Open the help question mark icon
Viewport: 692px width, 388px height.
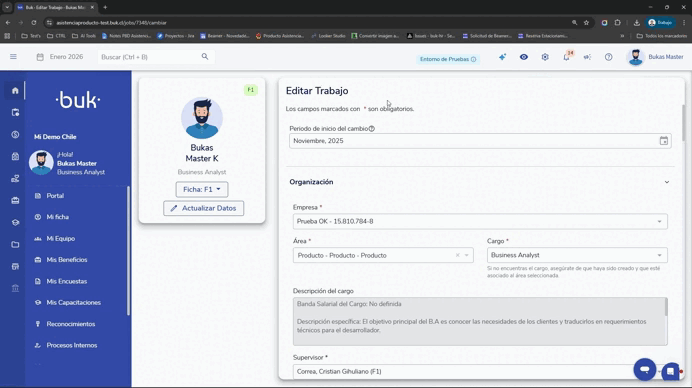point(609,57)
